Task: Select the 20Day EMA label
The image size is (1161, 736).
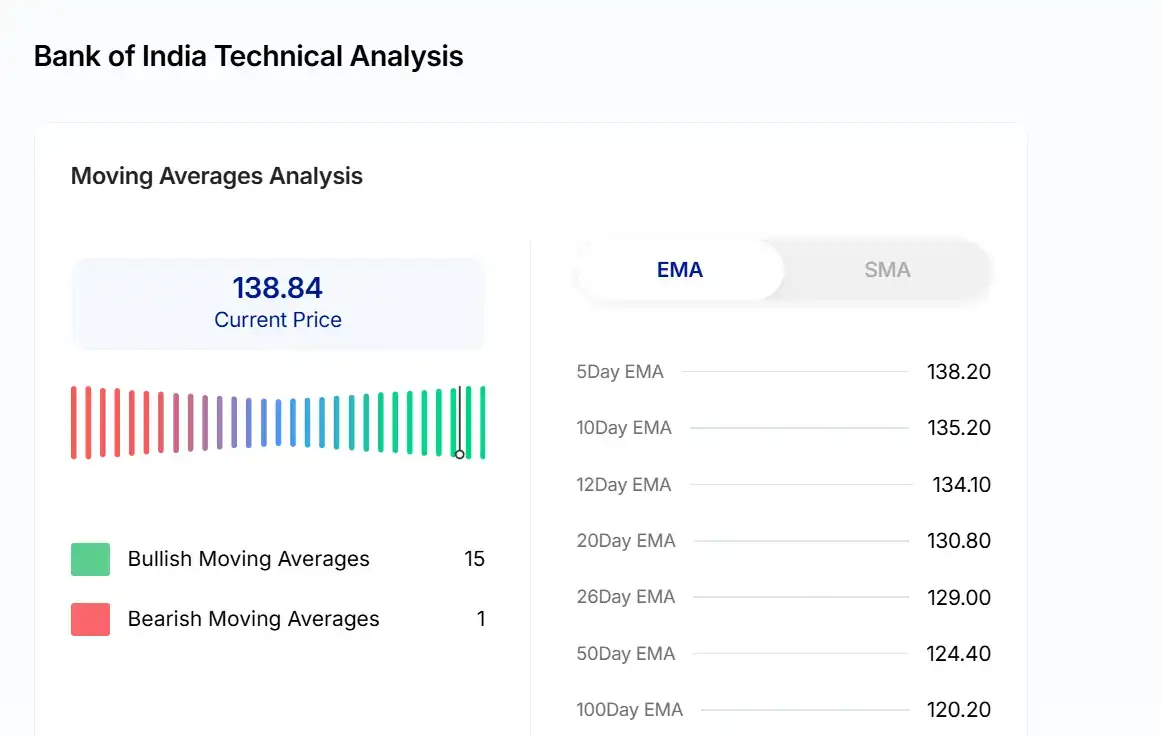Action: (626, 541)
